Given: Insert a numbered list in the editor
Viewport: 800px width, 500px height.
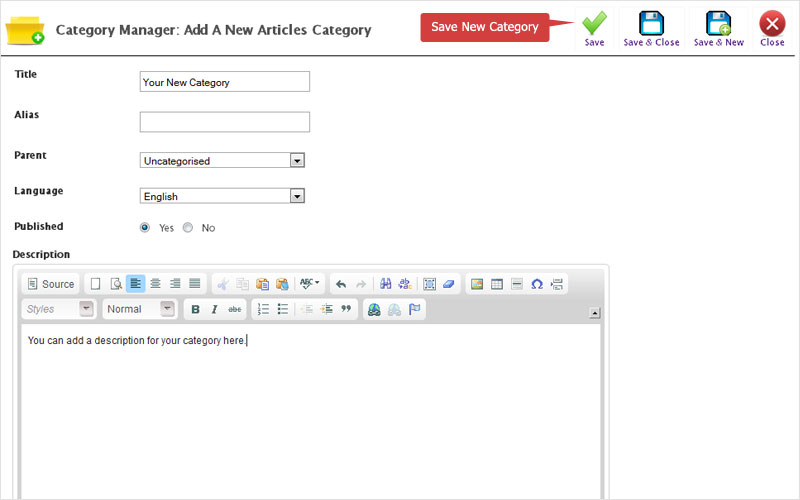Looking at the screenshot, I should coord(263,310).
